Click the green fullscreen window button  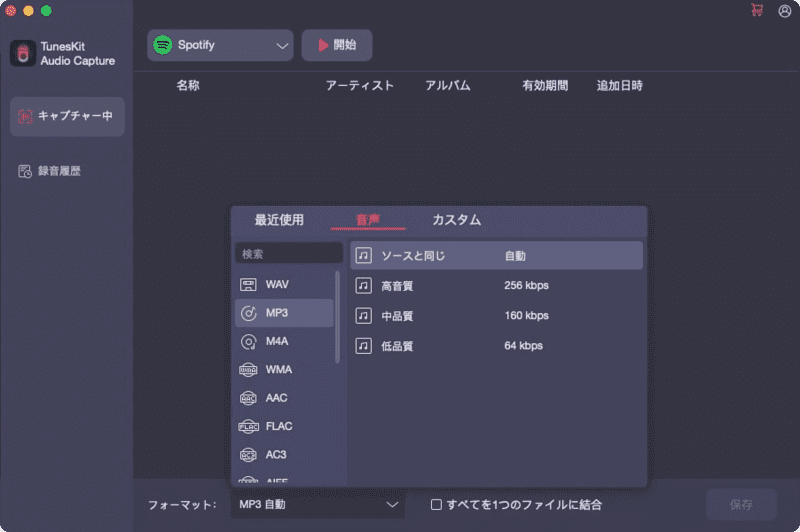tap(46, 11)
